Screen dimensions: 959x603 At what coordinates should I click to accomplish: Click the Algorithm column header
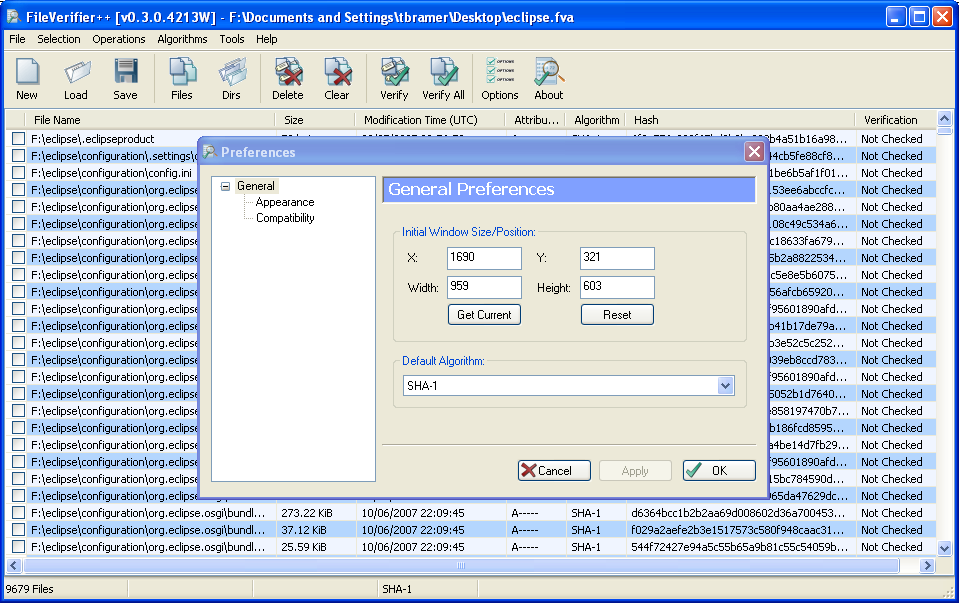tap(596, 120)
